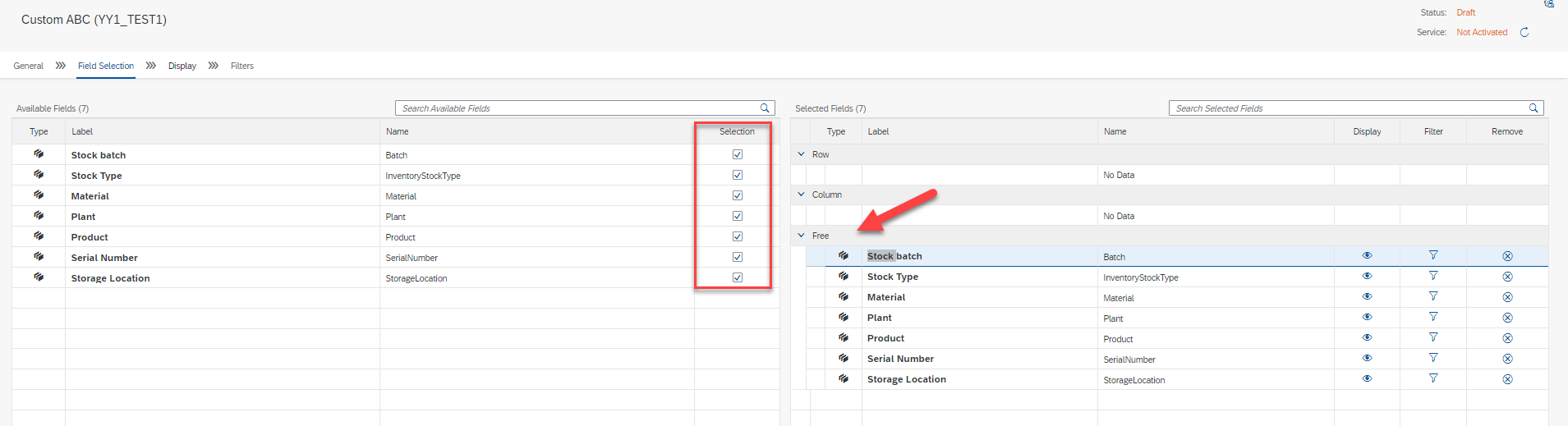The width and height of the screenshot is (1568, 426).
Task: Collapse the Column group
Action: click(802, 195)
